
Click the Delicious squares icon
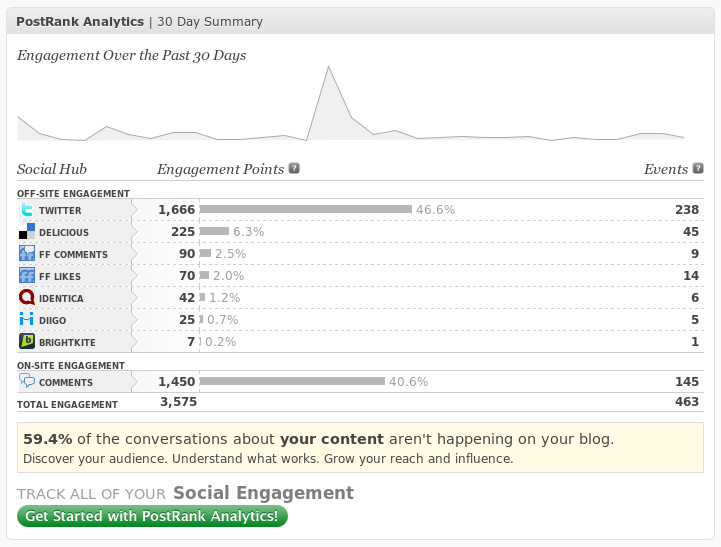27,231
